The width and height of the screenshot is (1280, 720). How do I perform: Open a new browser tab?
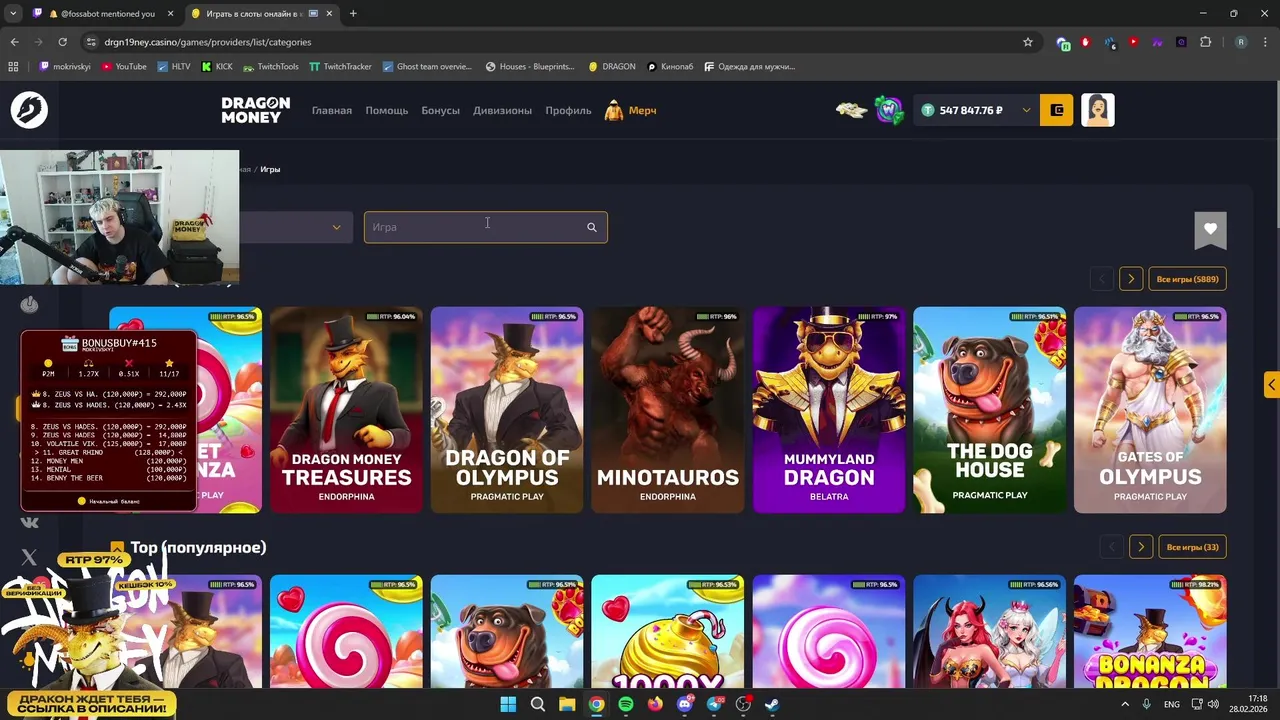coord(353,13)
